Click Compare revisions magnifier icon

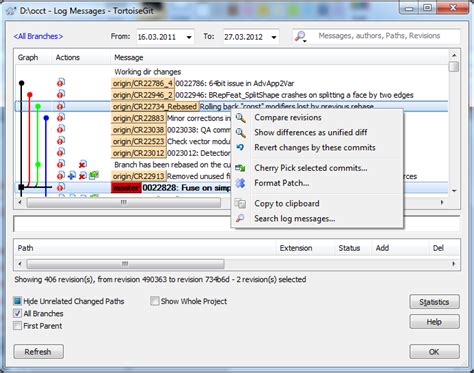(241, 118)
